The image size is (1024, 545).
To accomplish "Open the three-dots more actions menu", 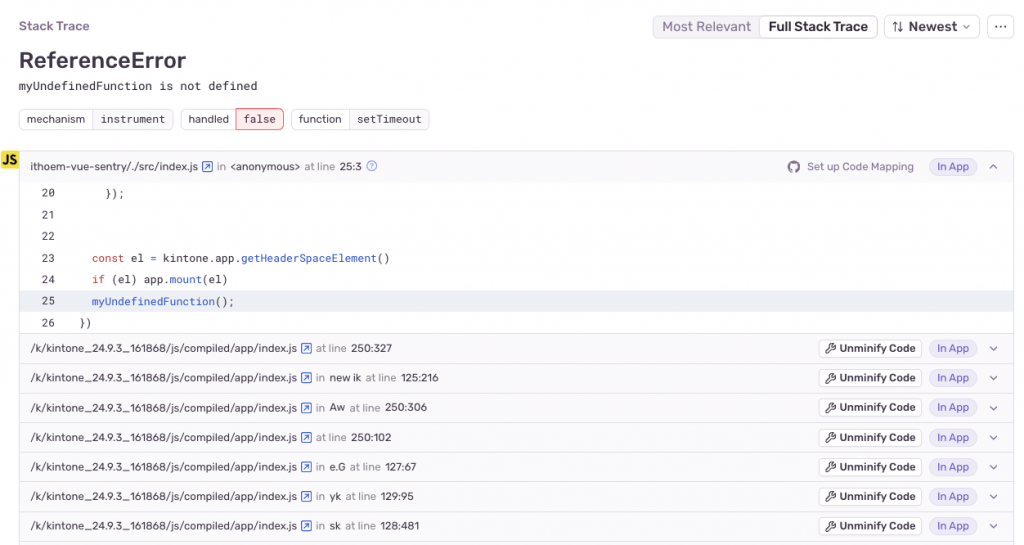I will point(1000,27).
